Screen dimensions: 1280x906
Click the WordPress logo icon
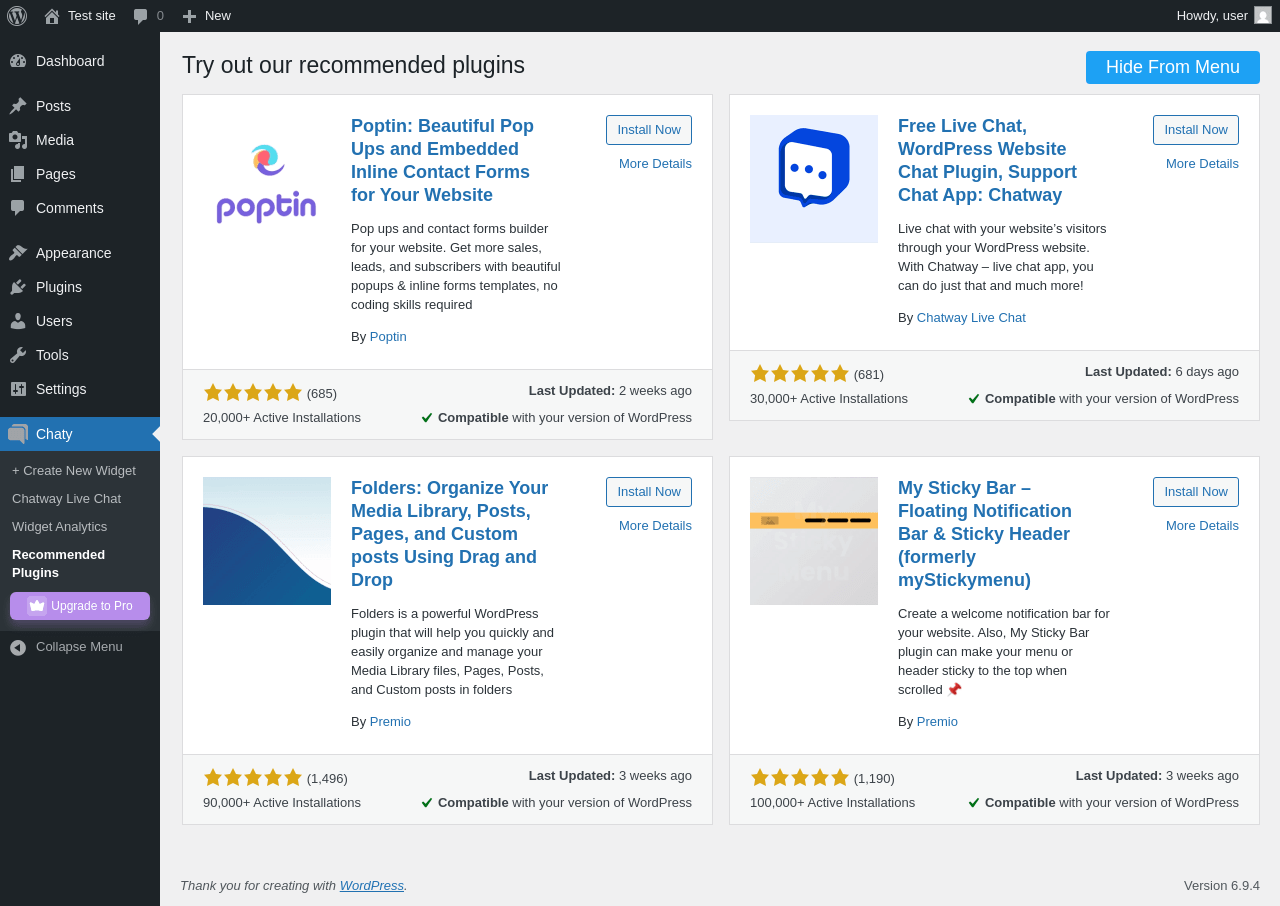coord(17,16)
